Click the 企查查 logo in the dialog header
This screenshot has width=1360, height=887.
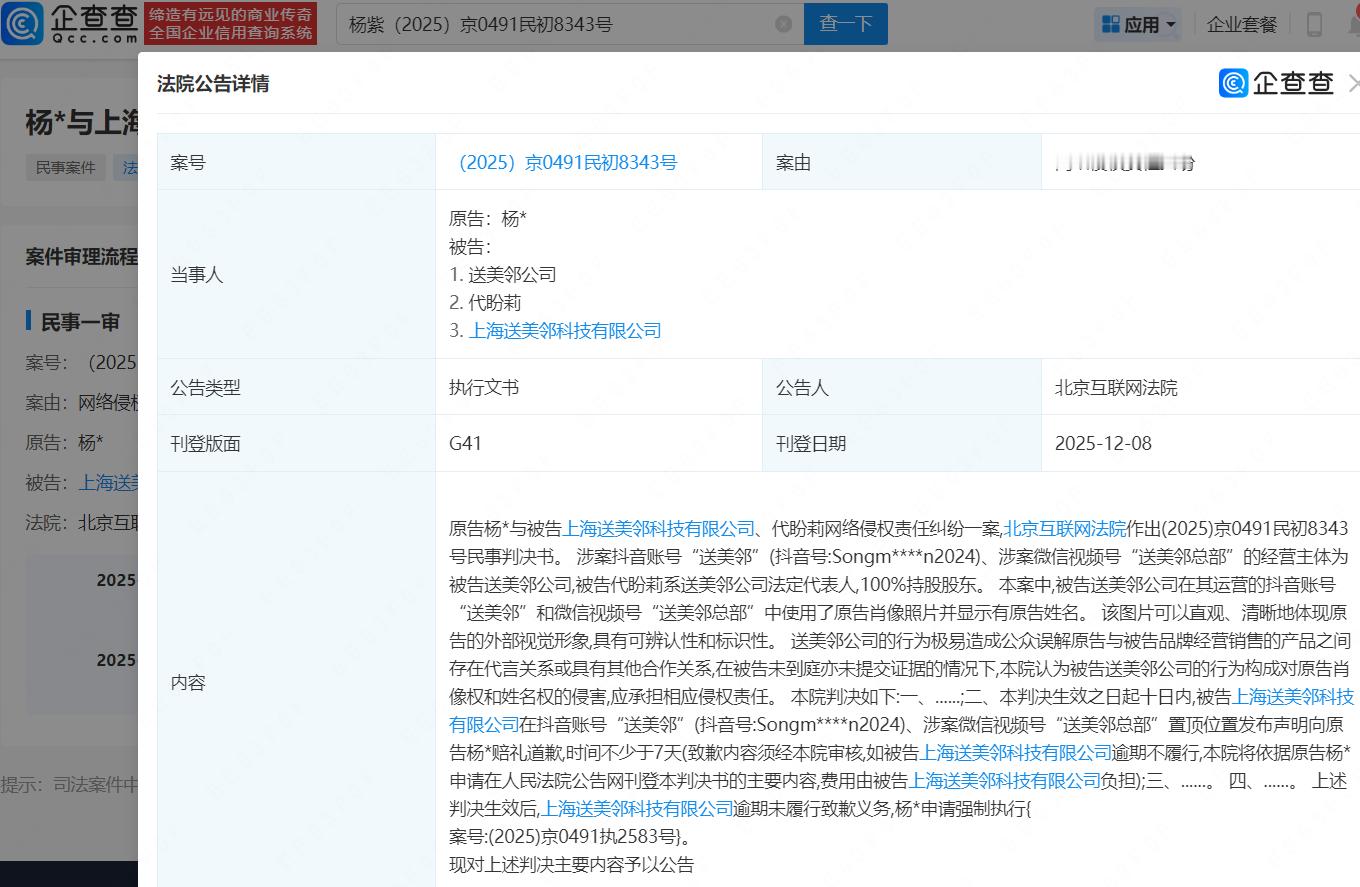pyautogui.click(x=1276, y=83)
